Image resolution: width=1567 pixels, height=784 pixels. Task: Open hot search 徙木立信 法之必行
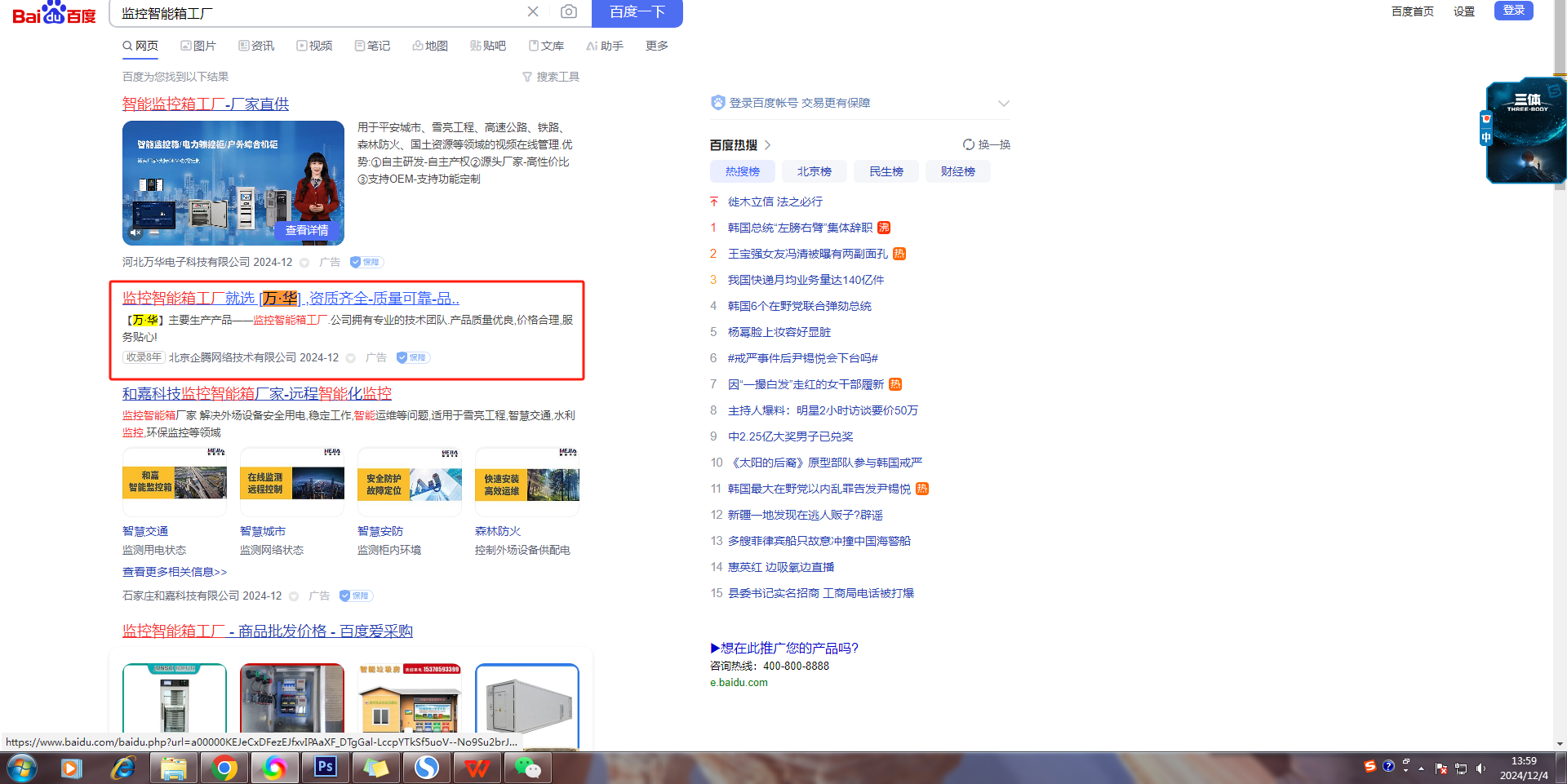point(775,202)
